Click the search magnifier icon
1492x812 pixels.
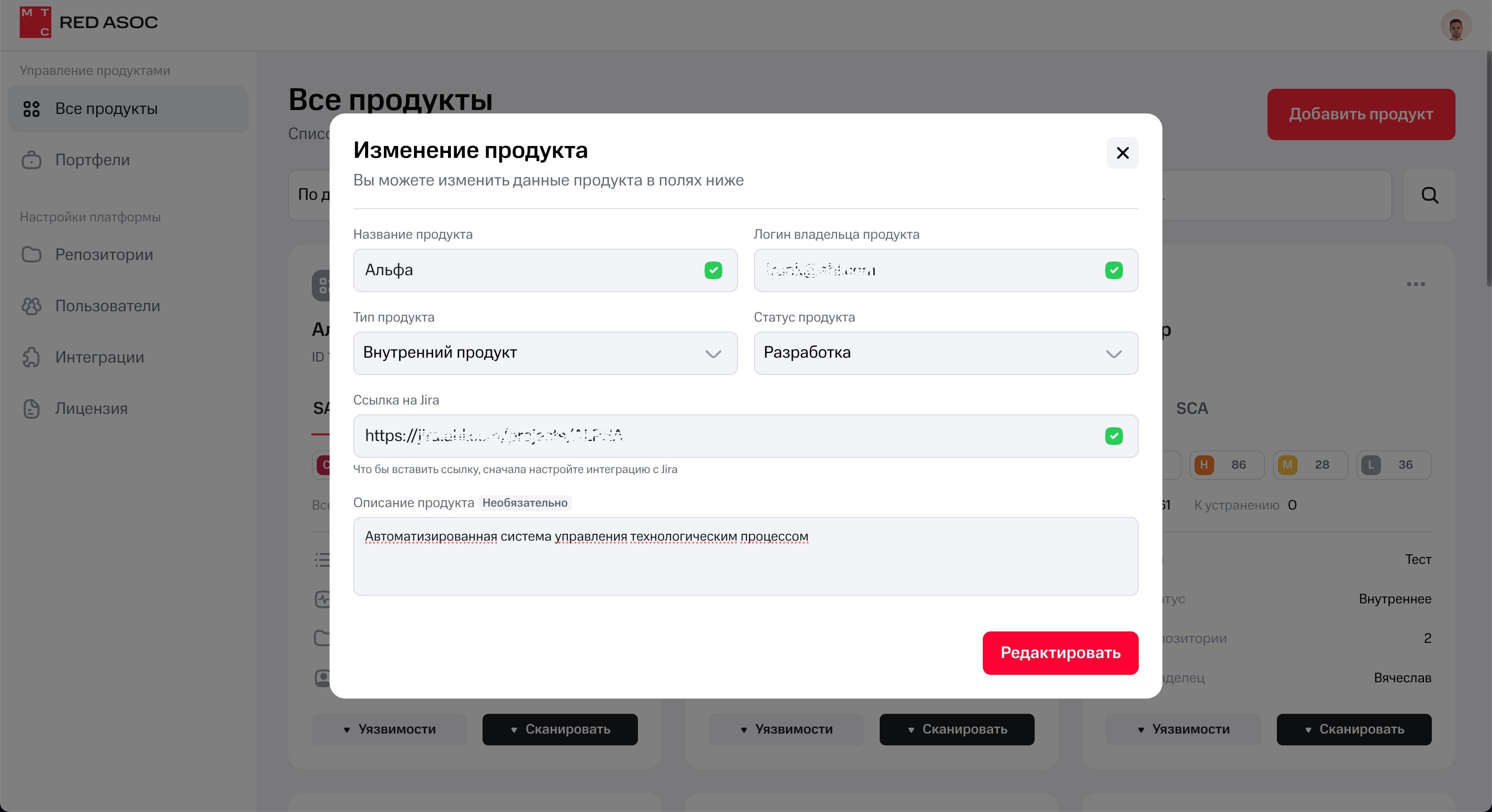point(1429,195)
